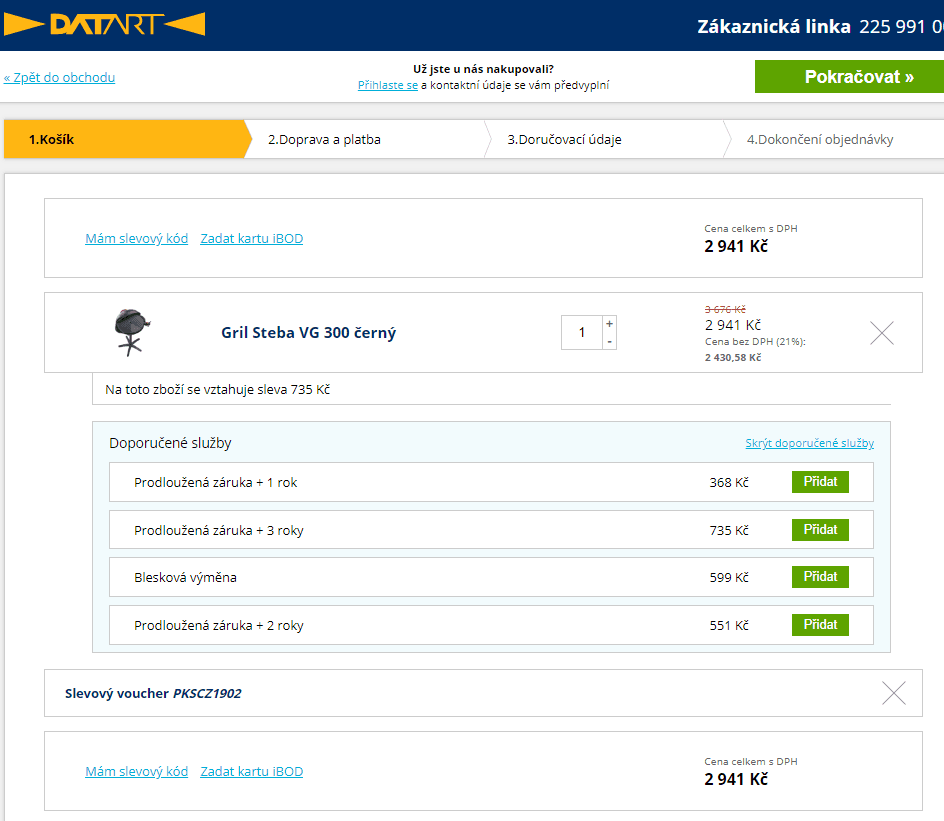This screenshot has height=821, width=944.
Task: Click the Už jste u nás nakupovali? text
Action: [x=483, y=69]
